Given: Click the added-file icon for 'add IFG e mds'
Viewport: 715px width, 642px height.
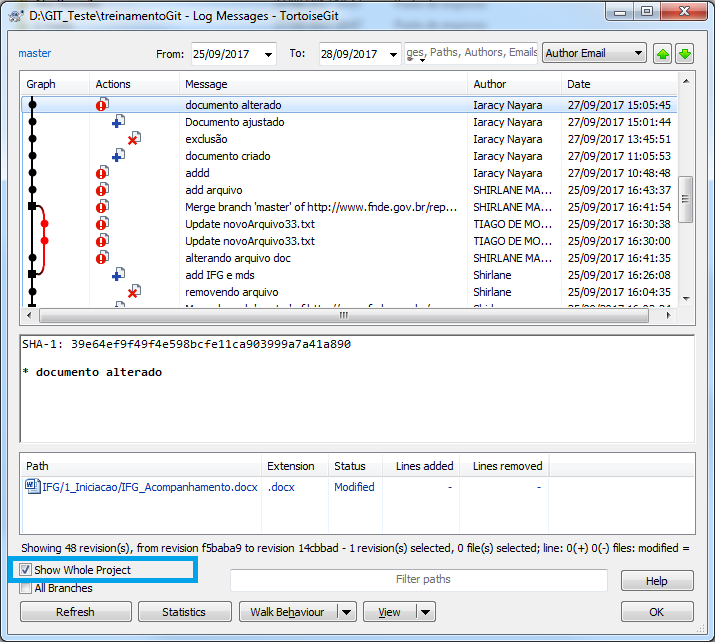Looking at the screenshot, I should point(118,275).
